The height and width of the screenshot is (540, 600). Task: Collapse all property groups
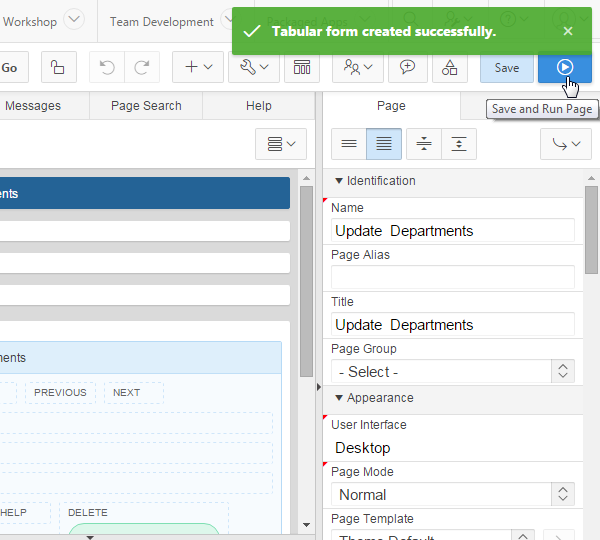point(424,144)
